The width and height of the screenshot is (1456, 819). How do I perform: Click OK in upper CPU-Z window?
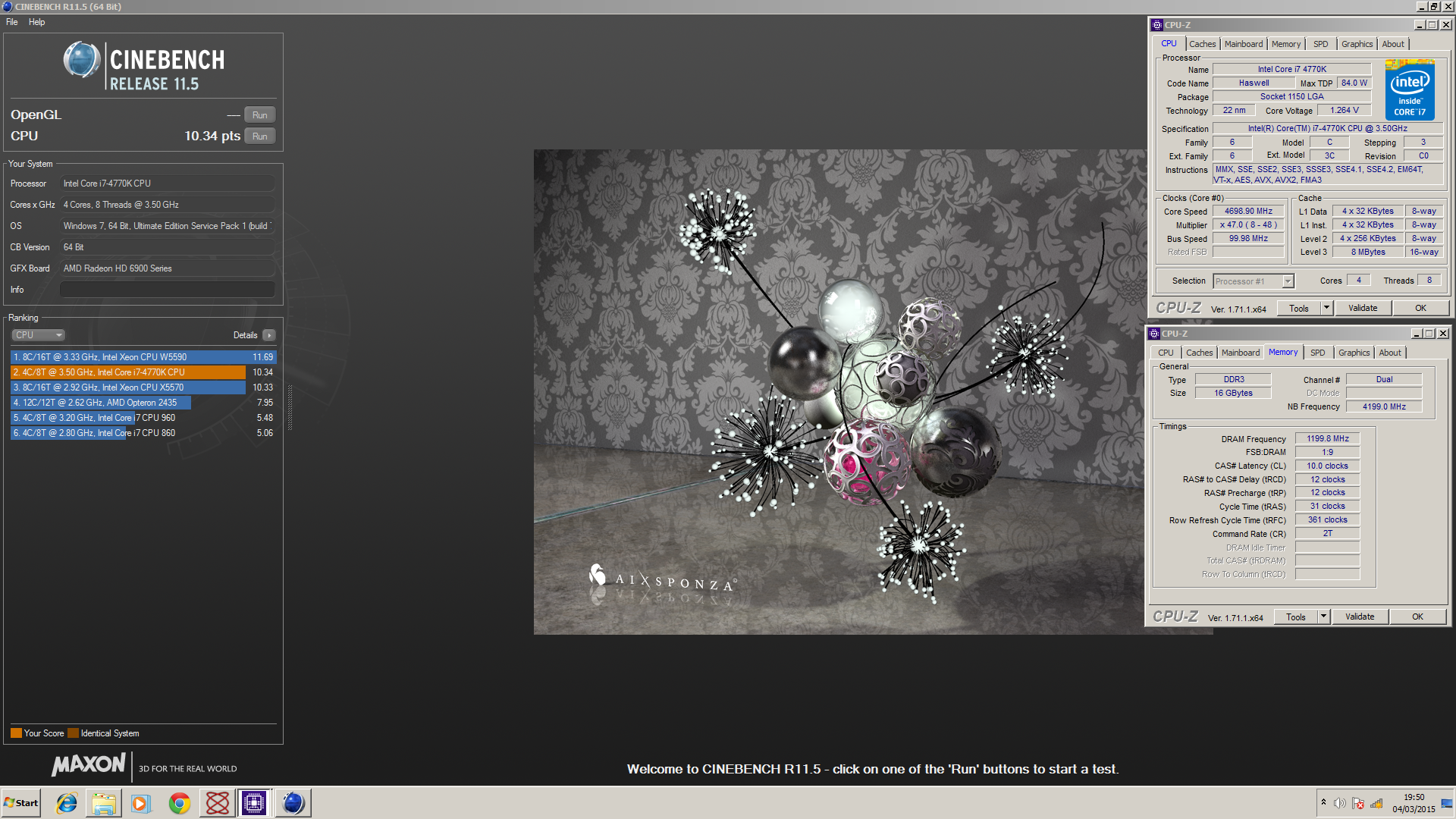point(1420,308)
